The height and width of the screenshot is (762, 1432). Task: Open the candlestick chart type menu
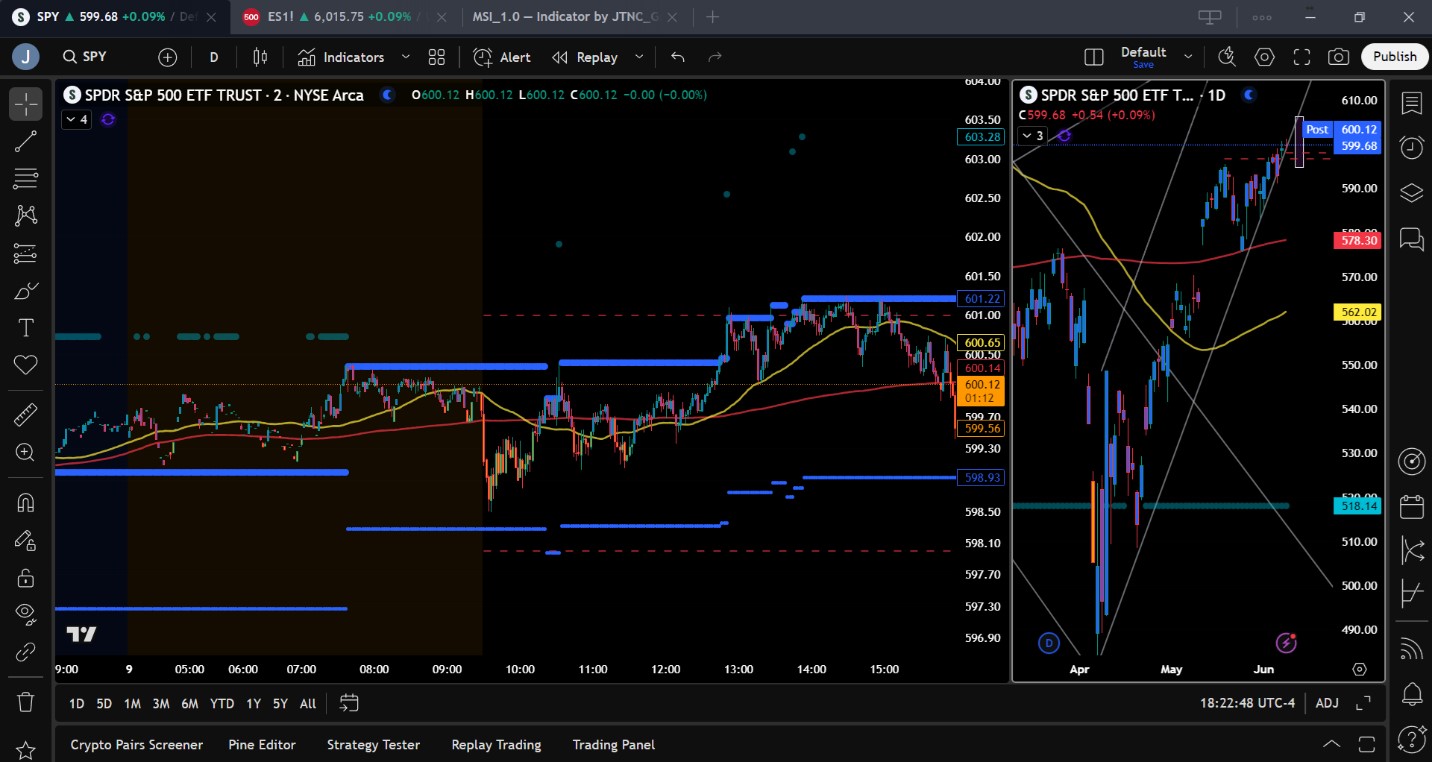tap(260, 57)
